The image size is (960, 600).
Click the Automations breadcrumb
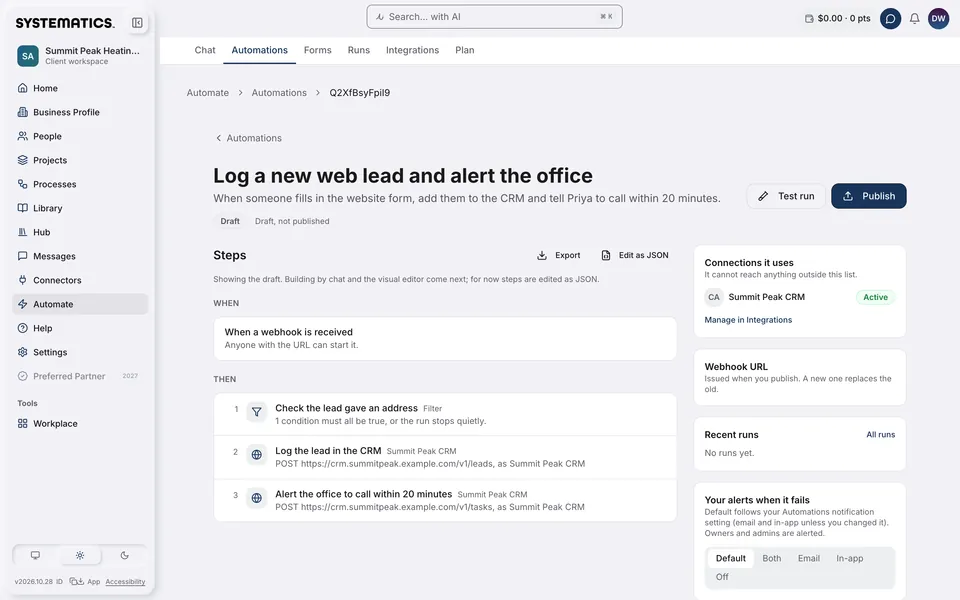click(x=279, y=92)
